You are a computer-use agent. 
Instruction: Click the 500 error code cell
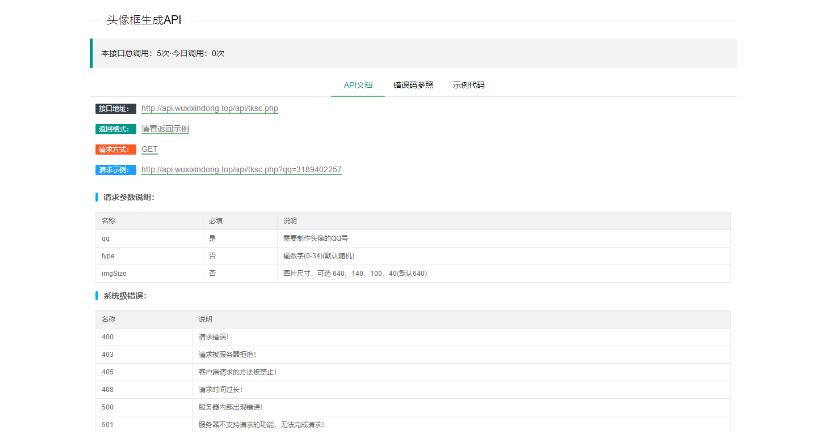pyautogui.click(x=108, y=407)
